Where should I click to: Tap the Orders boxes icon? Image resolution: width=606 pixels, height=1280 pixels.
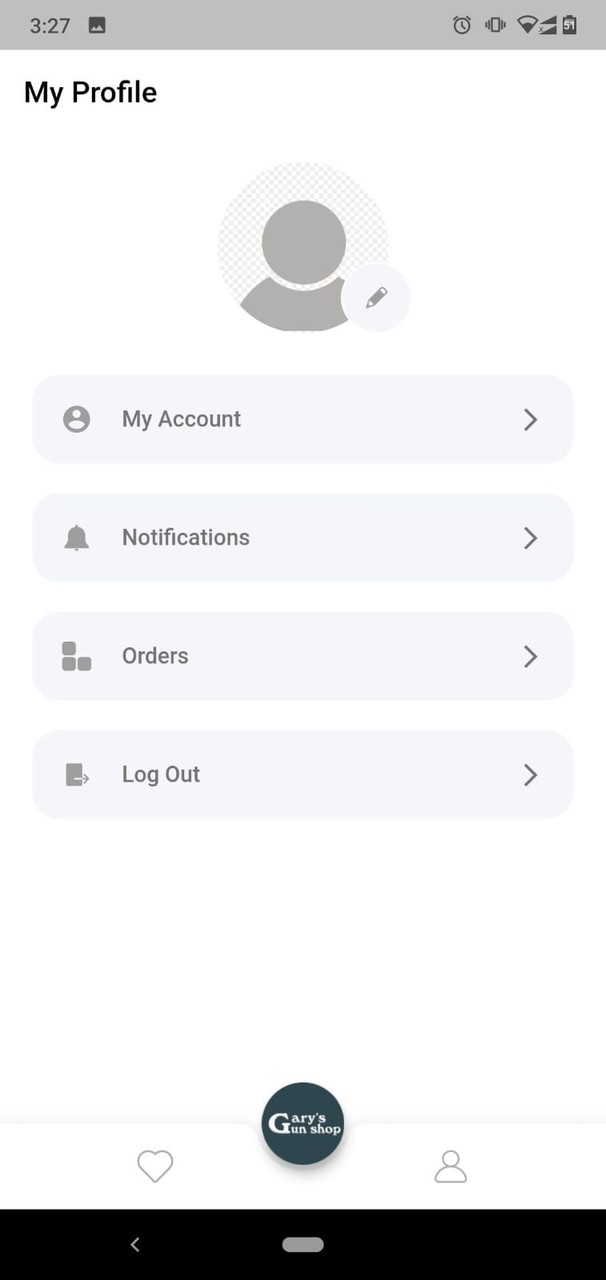click(x=76, y=656)
